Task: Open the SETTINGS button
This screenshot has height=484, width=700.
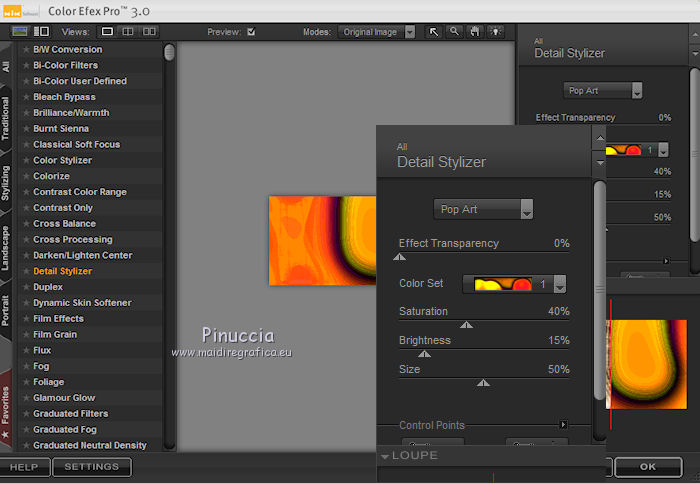Action: [92, 467]
